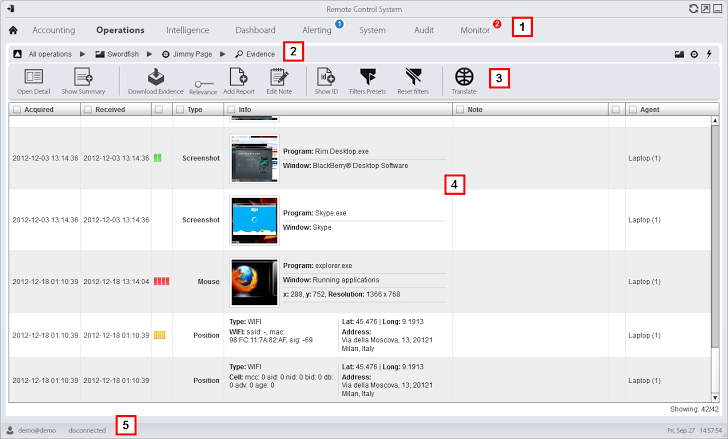Enable the Agent column checkbox
The image size is (728, 439).
pos(632,109)
